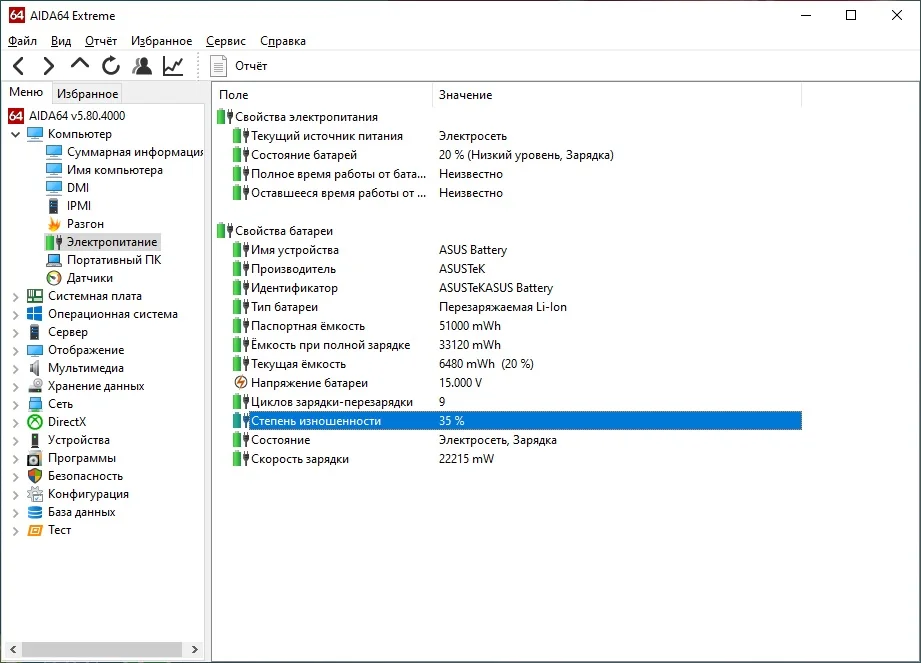Select the Электропитание tree item

[102, 242]
